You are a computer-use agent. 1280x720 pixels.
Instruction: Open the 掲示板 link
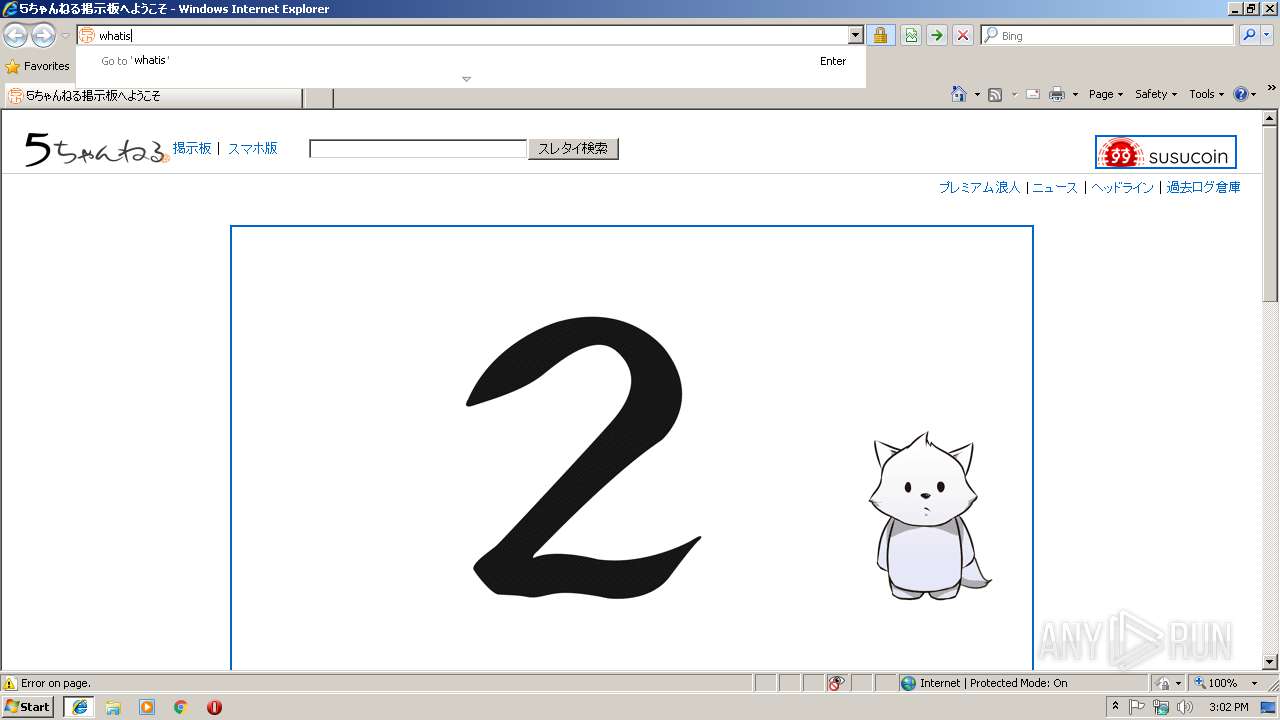click(192, 148)
